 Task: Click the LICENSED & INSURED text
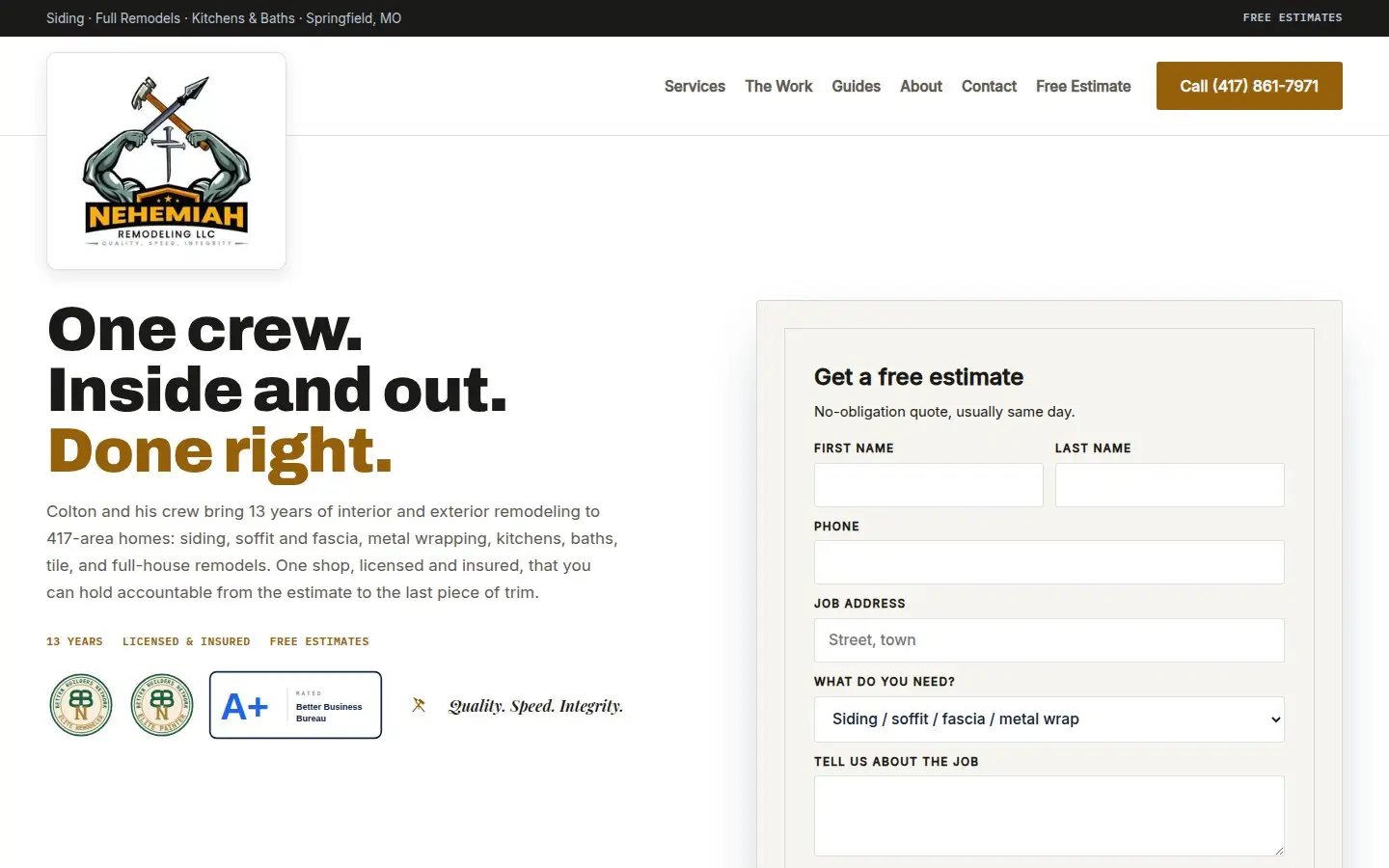(186, 641)
